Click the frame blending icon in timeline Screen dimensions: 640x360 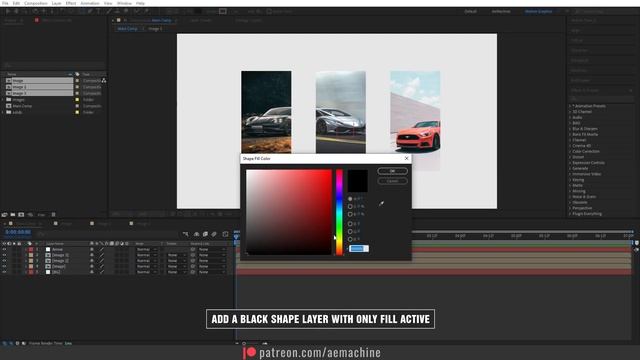205,234
